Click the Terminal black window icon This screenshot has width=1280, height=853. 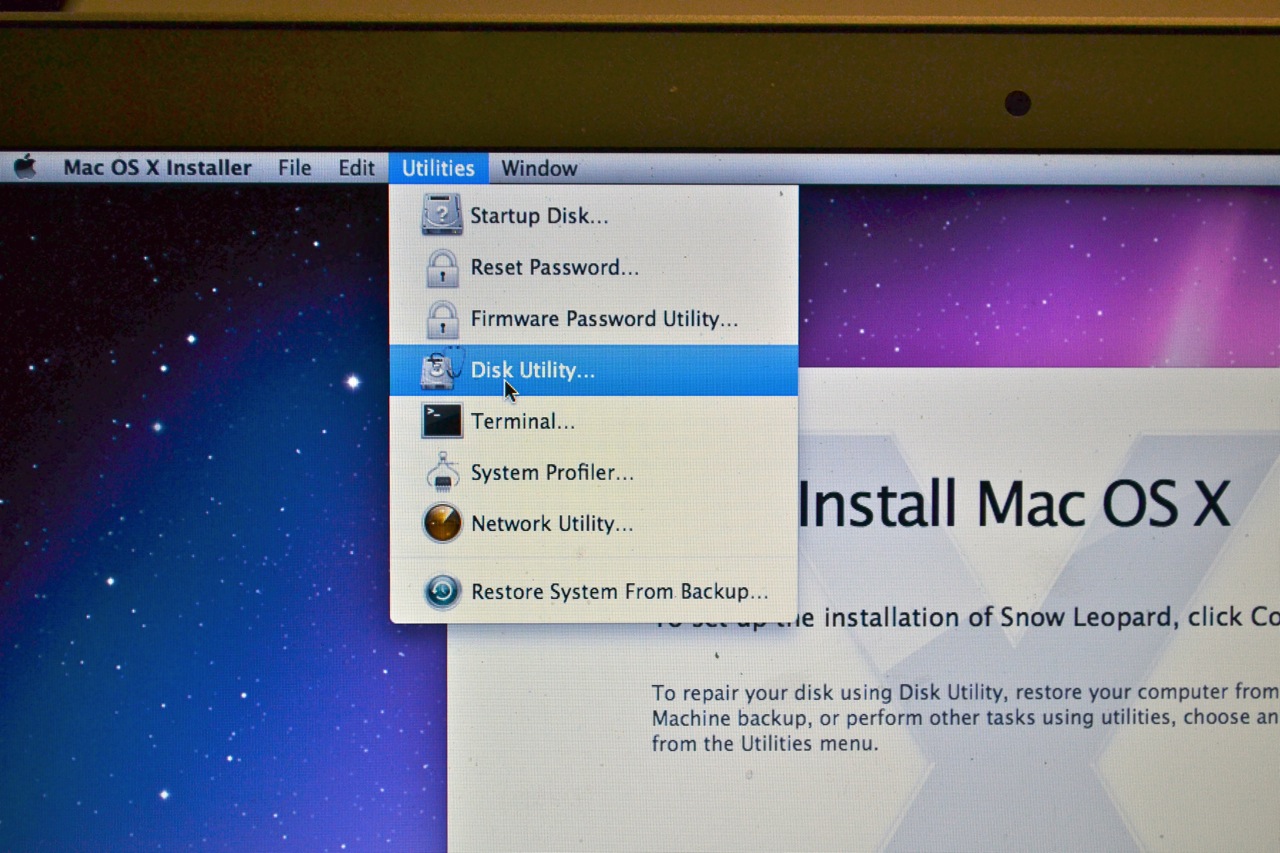(442, 421)
